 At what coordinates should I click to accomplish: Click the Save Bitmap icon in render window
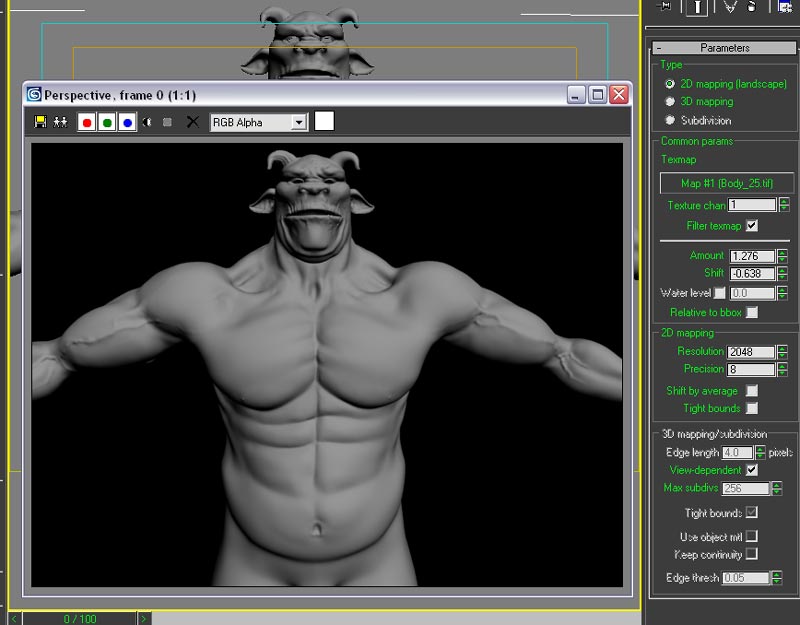click(x=41, y=122)
